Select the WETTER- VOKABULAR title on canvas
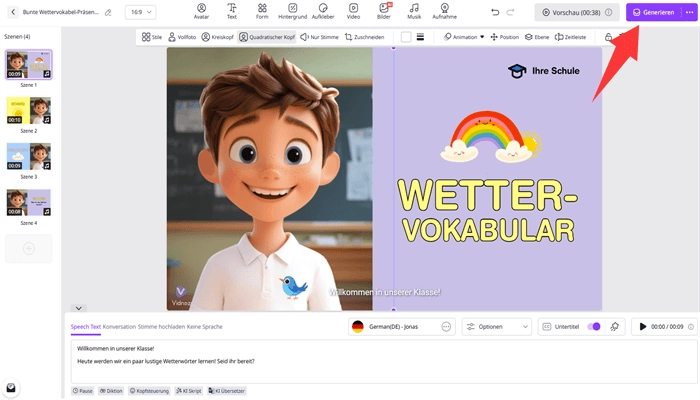The width and height of the screenshot is (700, 400). point(488,211)
